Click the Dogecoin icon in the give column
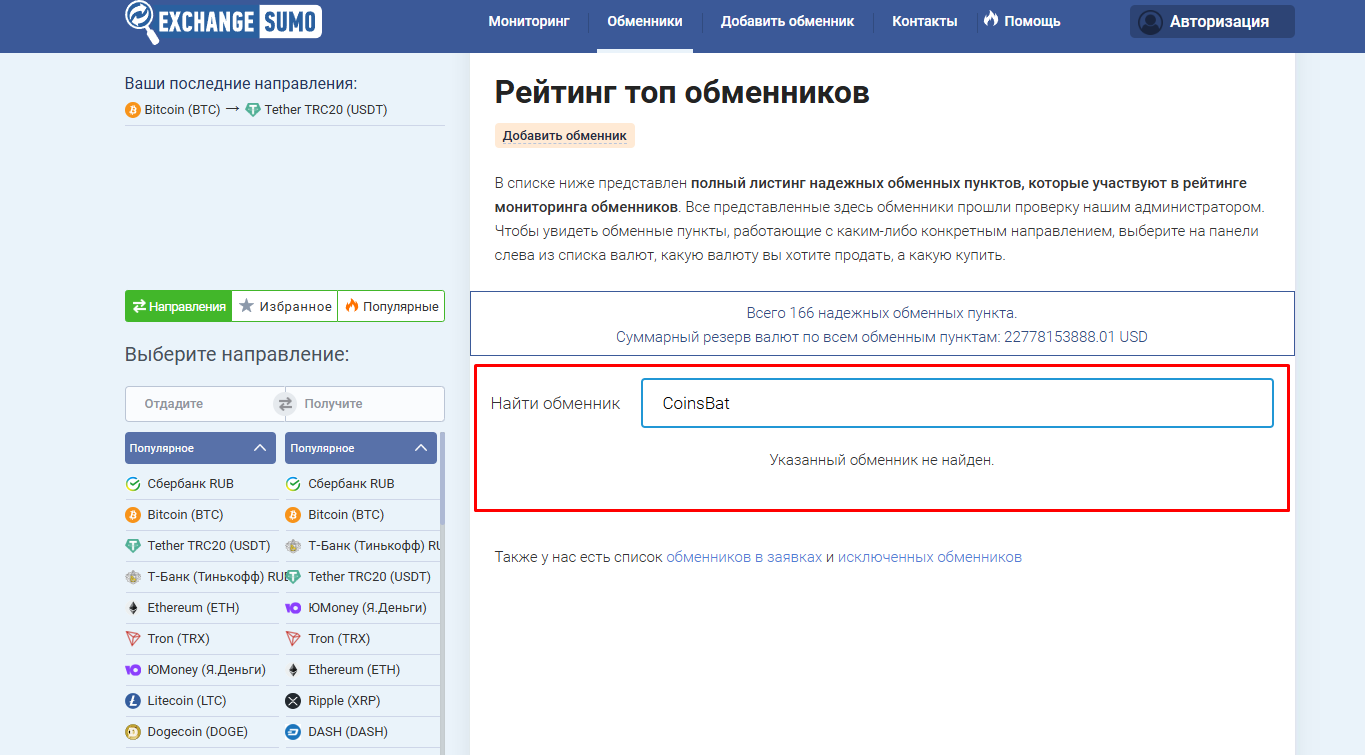Viewport: 1365px width, 755px height. [x=133, y=732]
